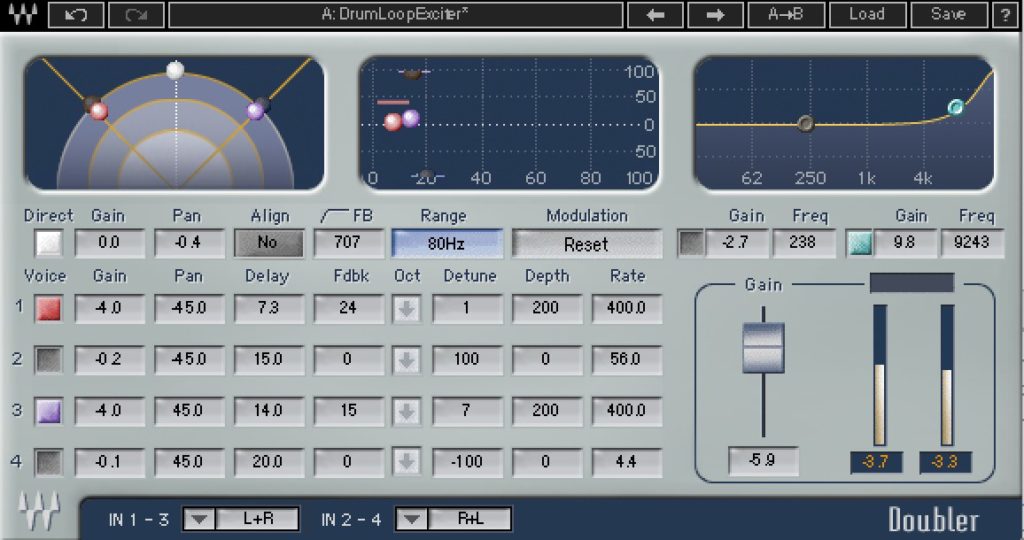The width and height of the screenshot is (1024, 540).
Task: Toggle Voice 4 octave down arrow
Action: [406, 462]
